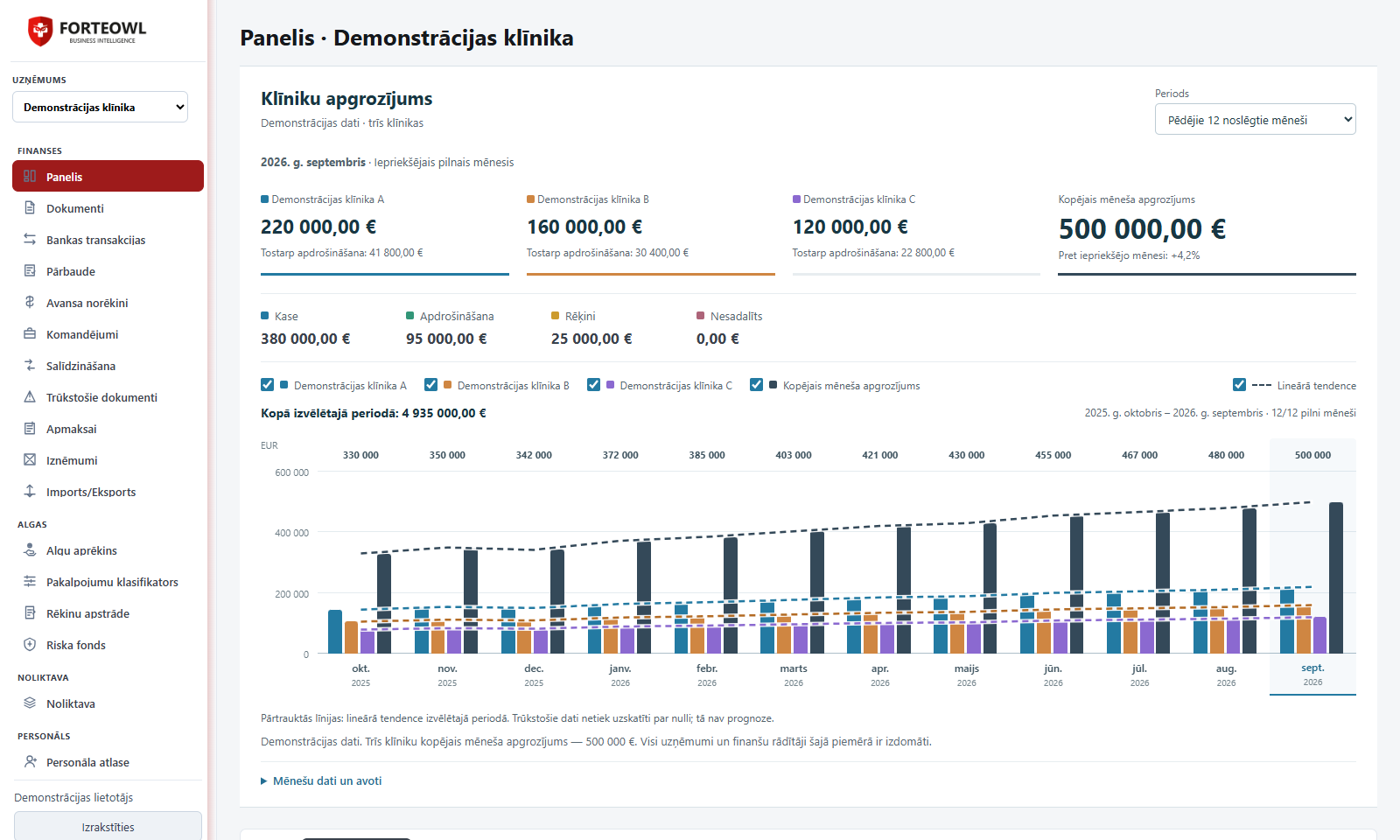Uncheck Demonstrācijas klīnika C series checkbox
The width and height of the screenshot is (1400, 840).
(593, 385)
